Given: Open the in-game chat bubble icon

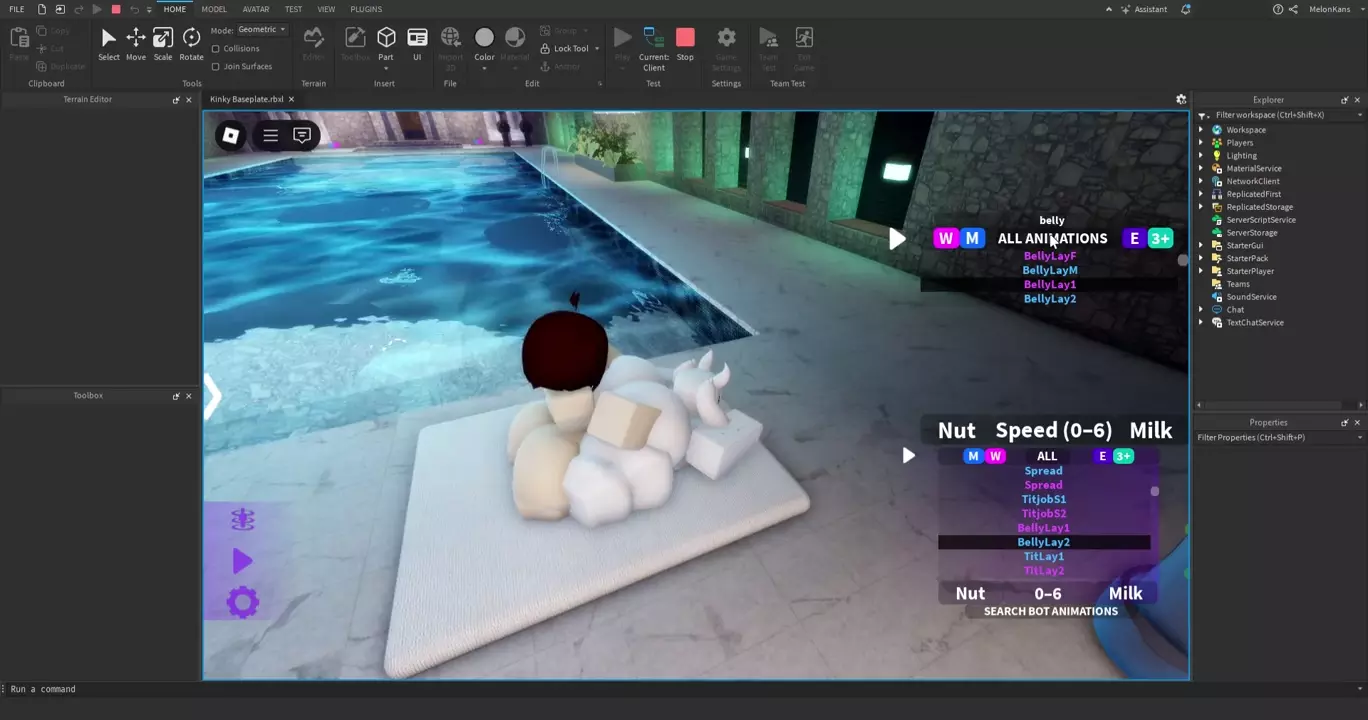Looking at the screenshot, I should click(x=302, y=136).
